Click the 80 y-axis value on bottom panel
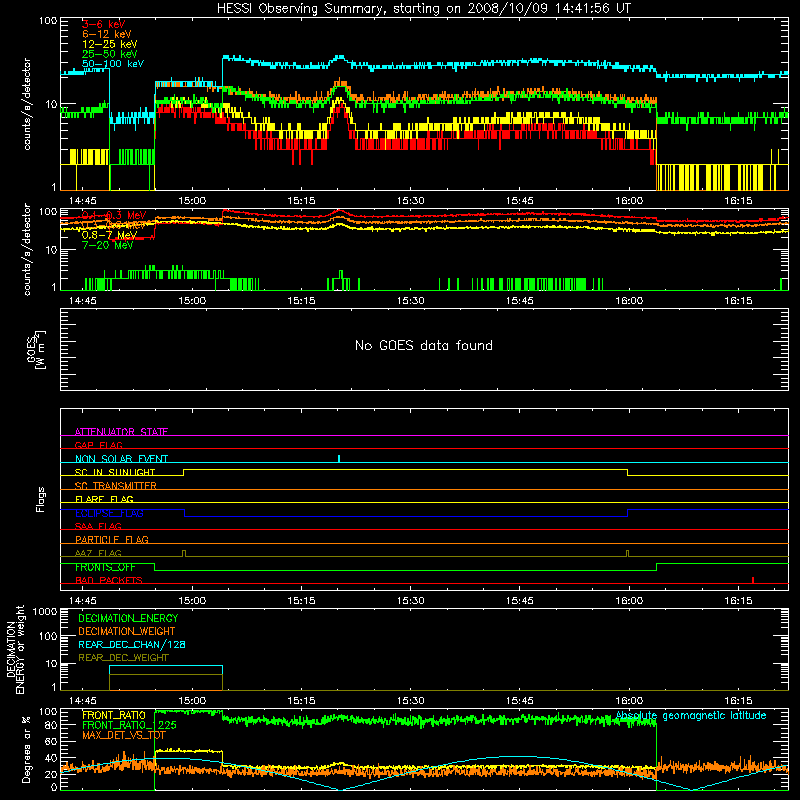The width and height of the screenshot is (800, 800). (50, 725)
